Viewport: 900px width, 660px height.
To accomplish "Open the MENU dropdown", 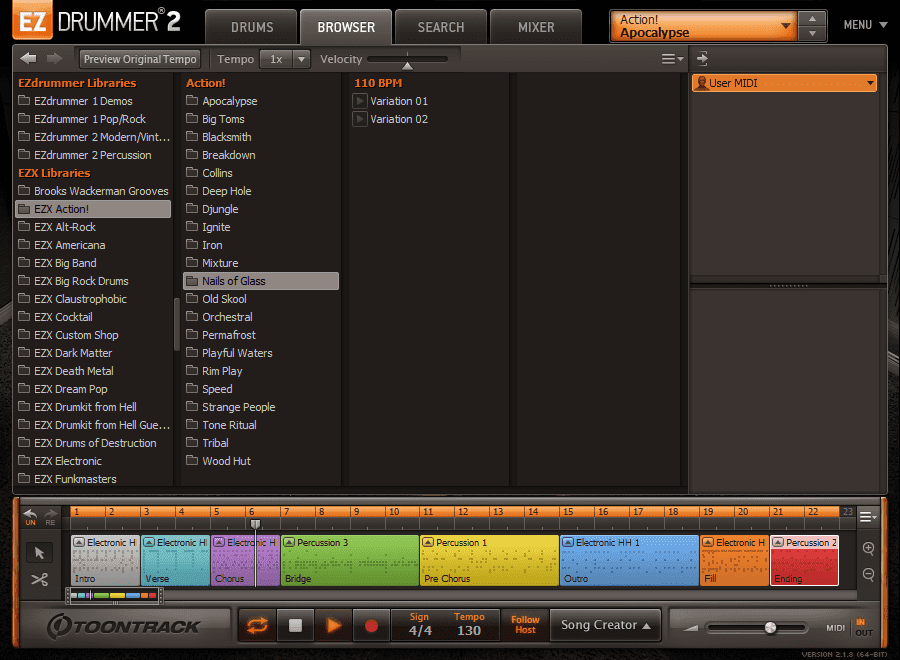I will [865, 25].
